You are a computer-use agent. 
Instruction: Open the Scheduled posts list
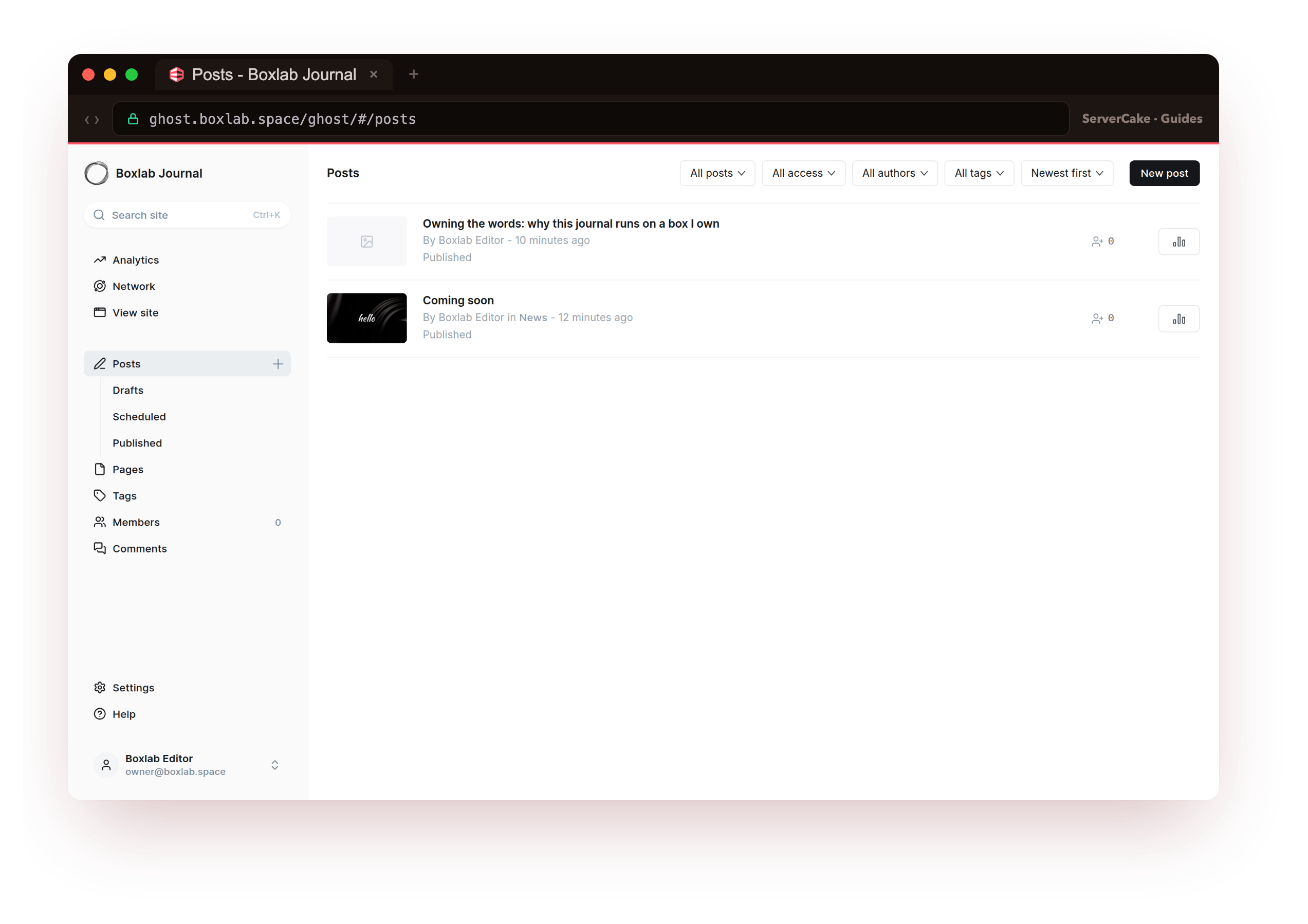click(139, 416)
